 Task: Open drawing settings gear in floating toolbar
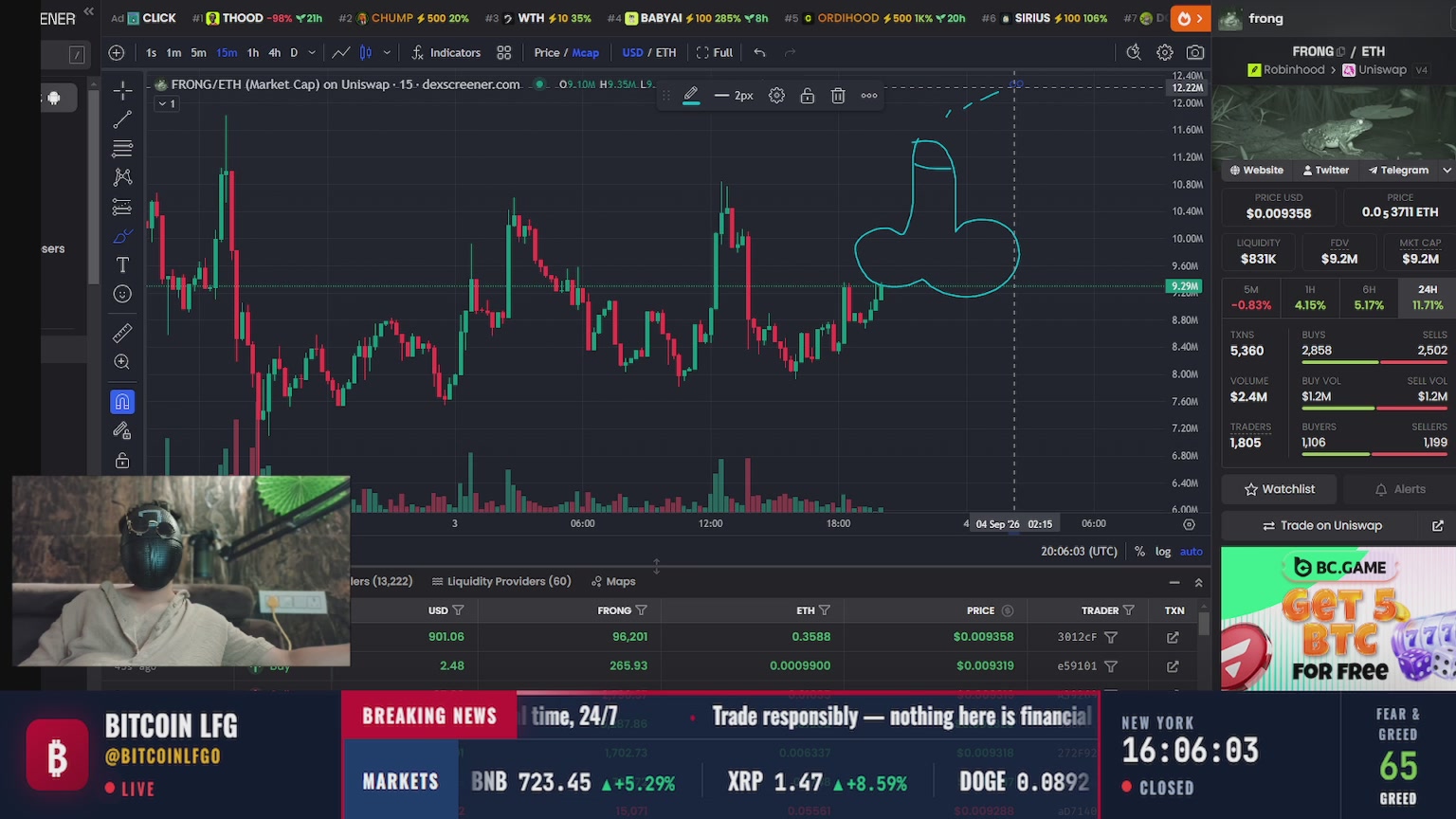pos(776,96)
